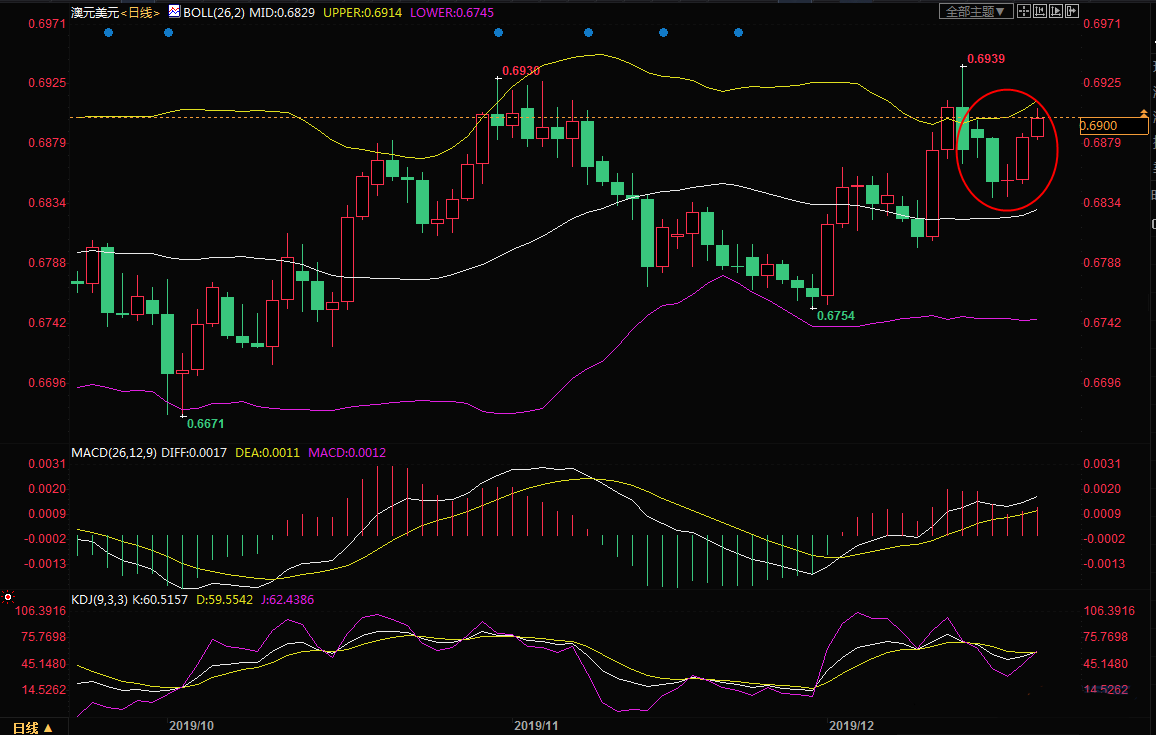Click the orange up-arrow marker above 0.6900
The image size is (1156, 735).
tap(1144, 112)
